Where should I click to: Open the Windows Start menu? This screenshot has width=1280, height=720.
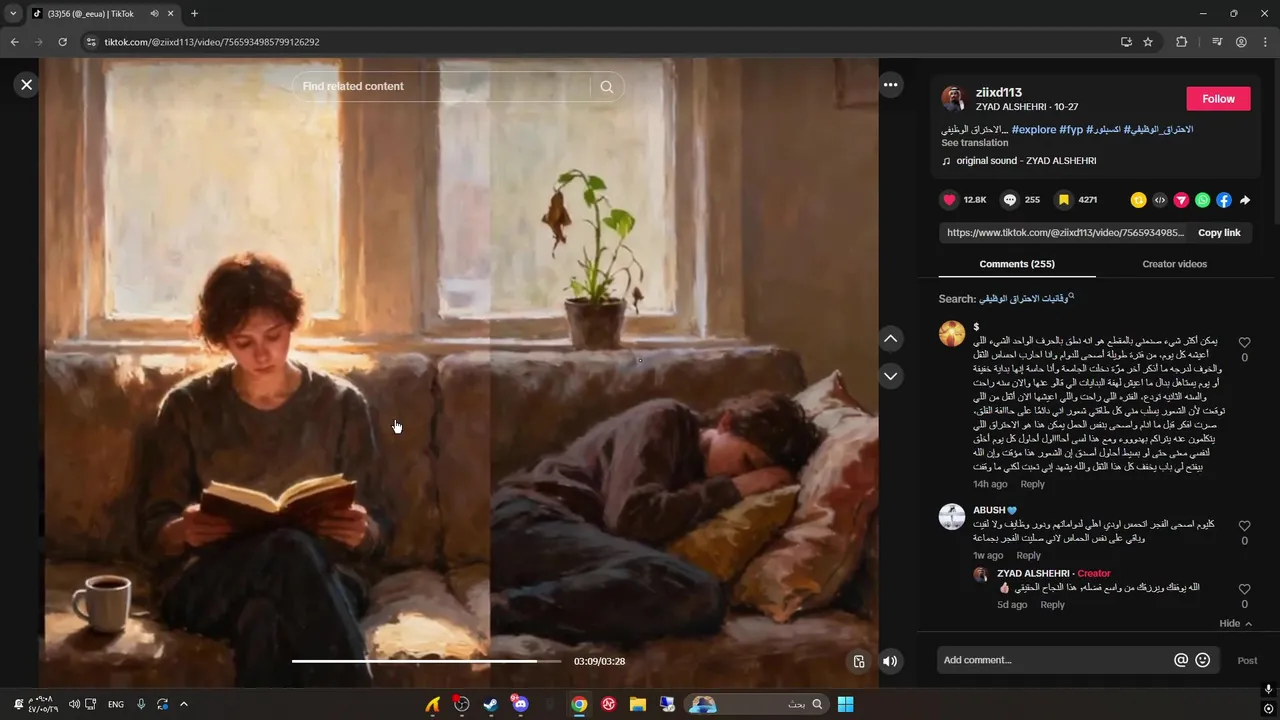click(x=845, y=704)
